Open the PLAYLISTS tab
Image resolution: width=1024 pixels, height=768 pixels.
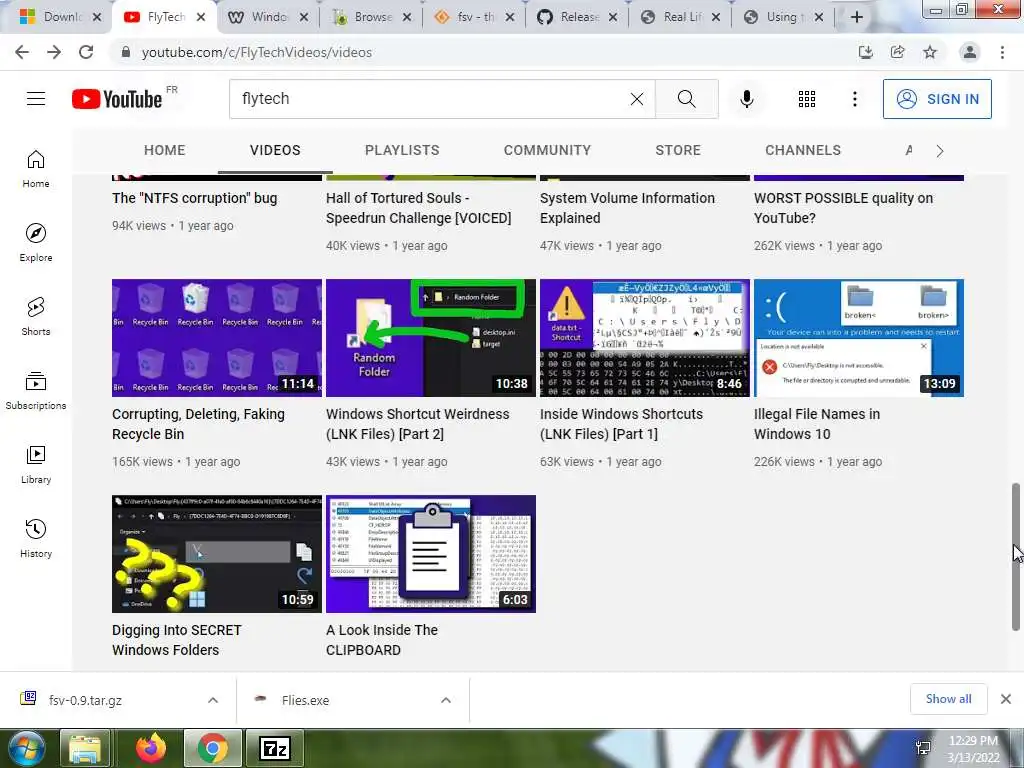pyautogui.click(x=402, y=150)
